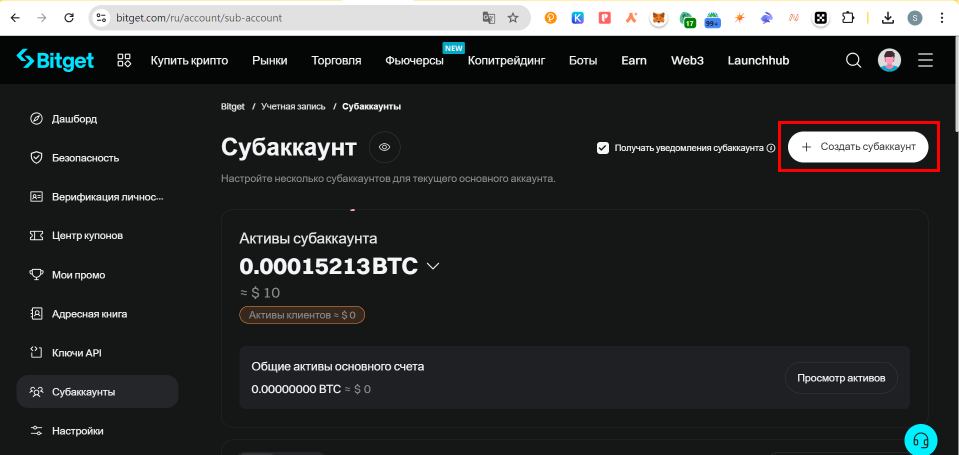Open the search magnifier icon
The image size is (959, 455).
coord(853,60)
